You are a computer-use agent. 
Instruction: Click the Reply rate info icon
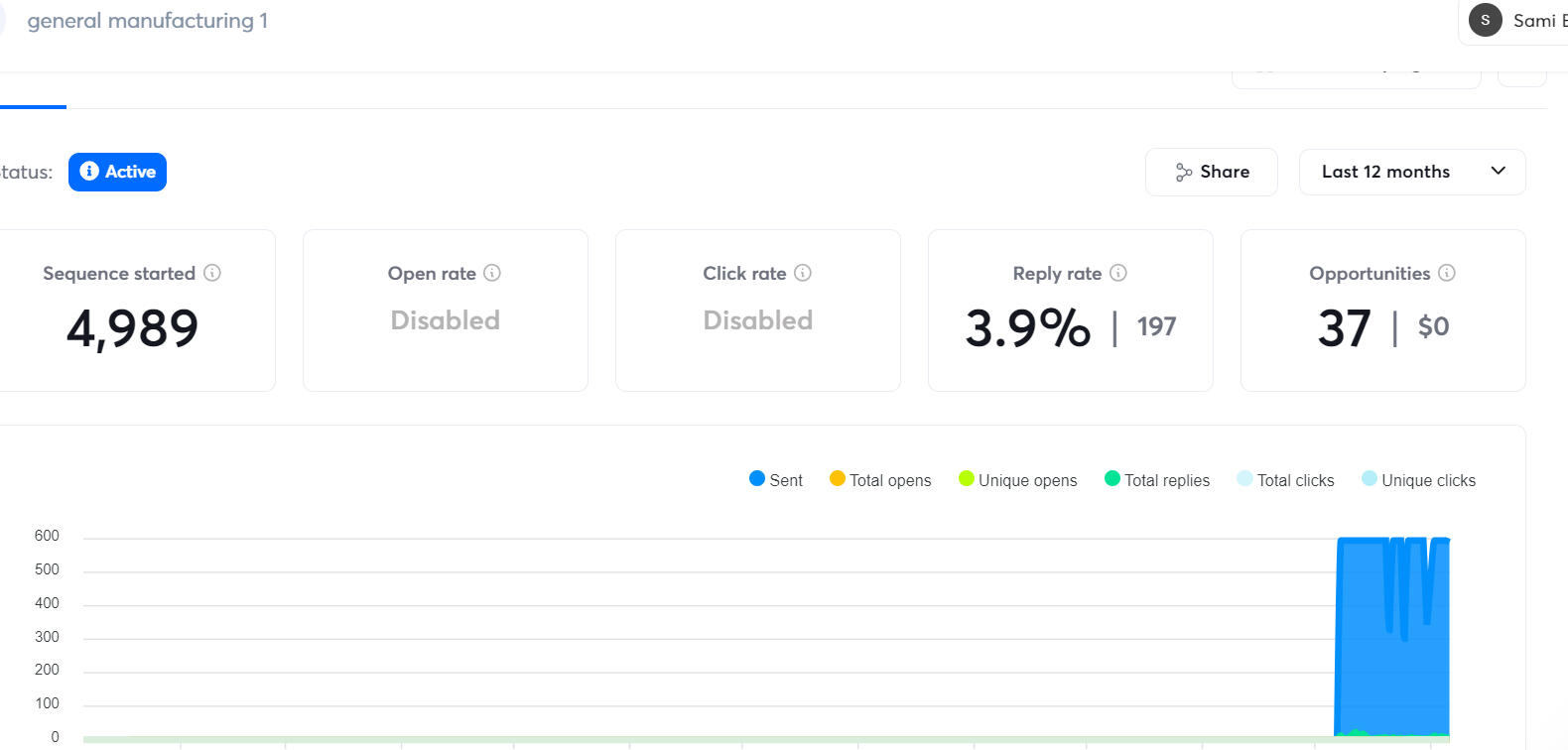click(1118, 273)
